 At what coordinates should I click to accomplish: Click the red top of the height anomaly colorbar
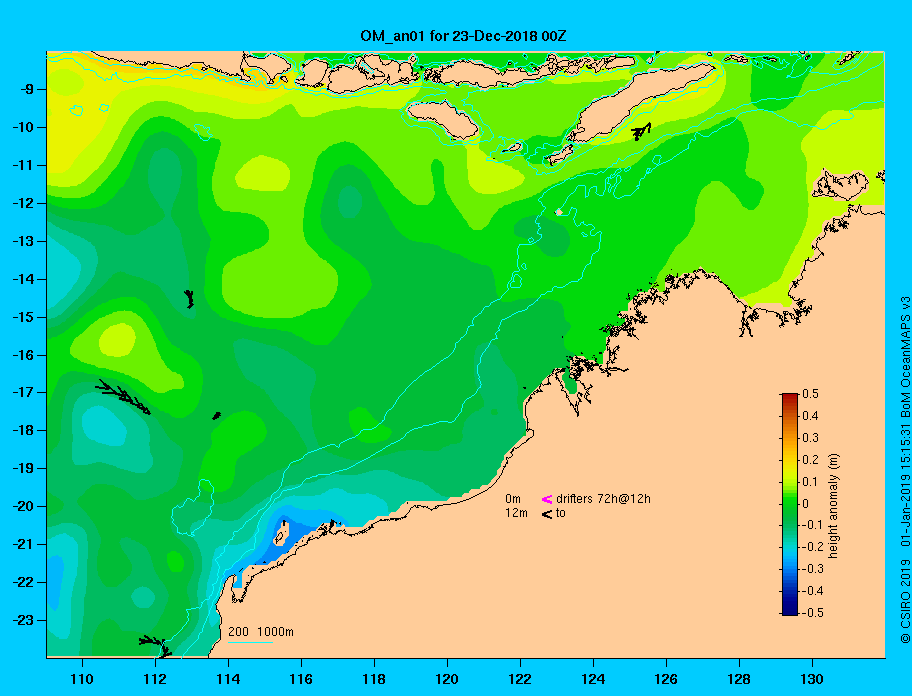[790, 398]
